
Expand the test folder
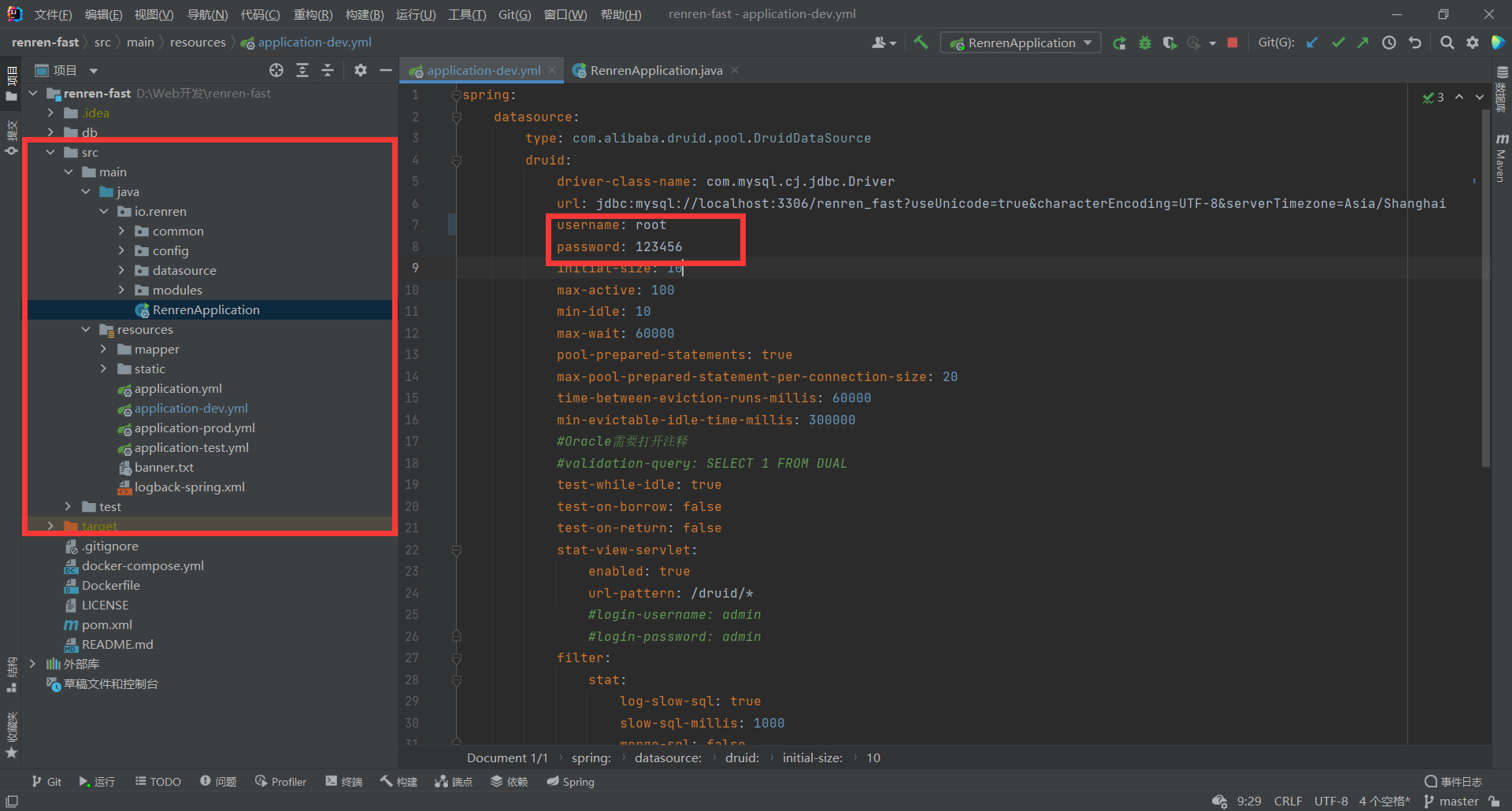(69, 506)
